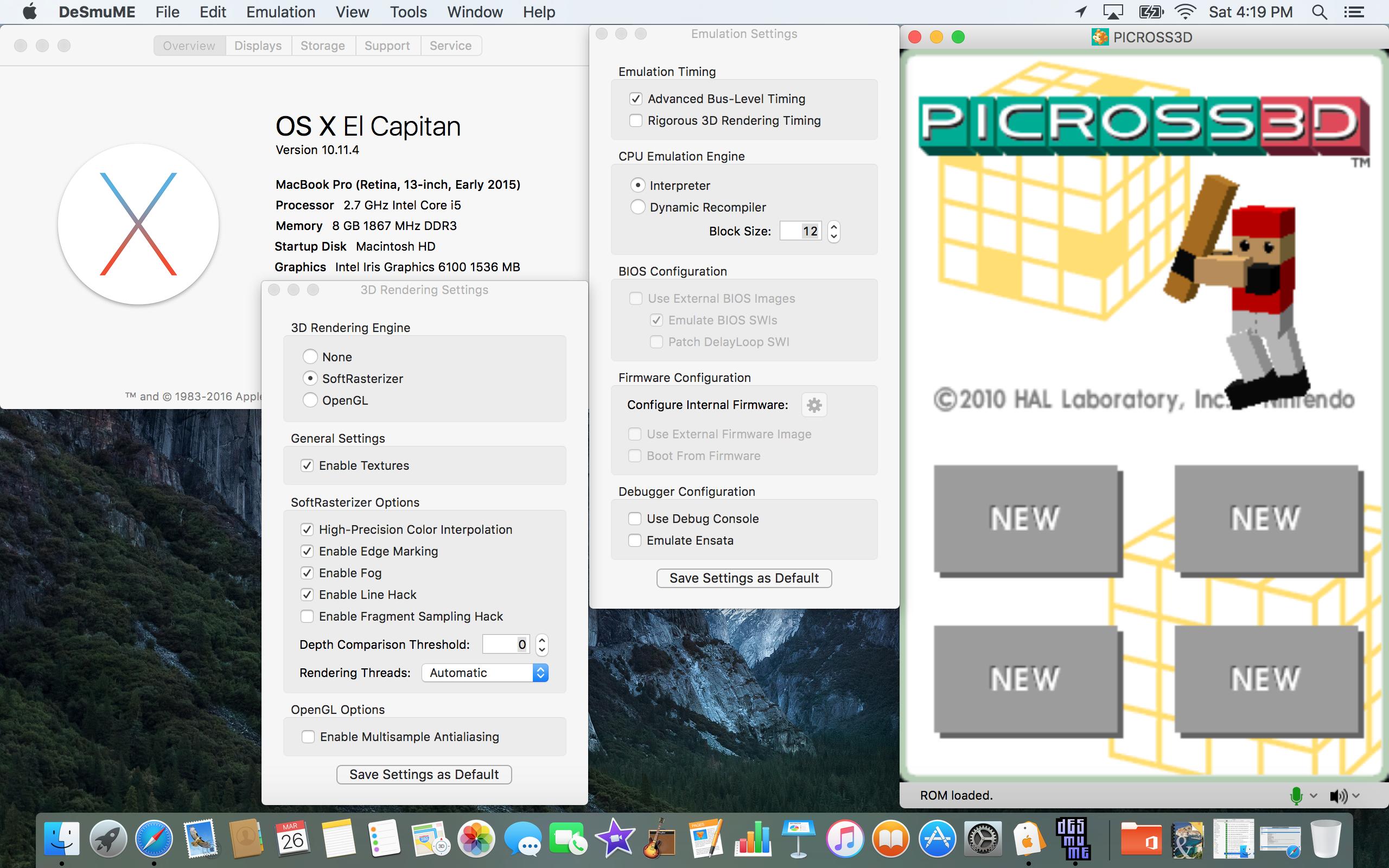Image resolution: width=1389 pixels, height=868 pixels.
Task: Select Dynamic Recompiler CPU engine
Action: [637, 206]
